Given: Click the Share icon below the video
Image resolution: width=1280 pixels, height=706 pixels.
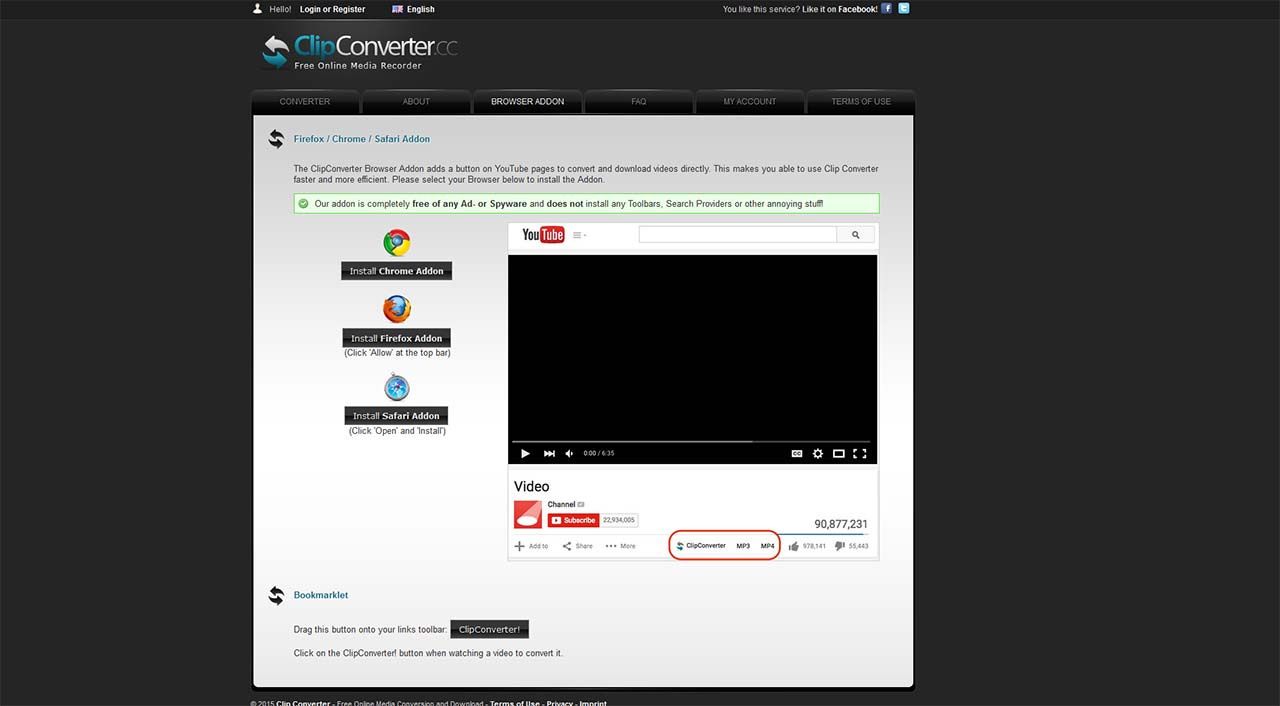Looking at the screenshot, I should coord(567,546).
